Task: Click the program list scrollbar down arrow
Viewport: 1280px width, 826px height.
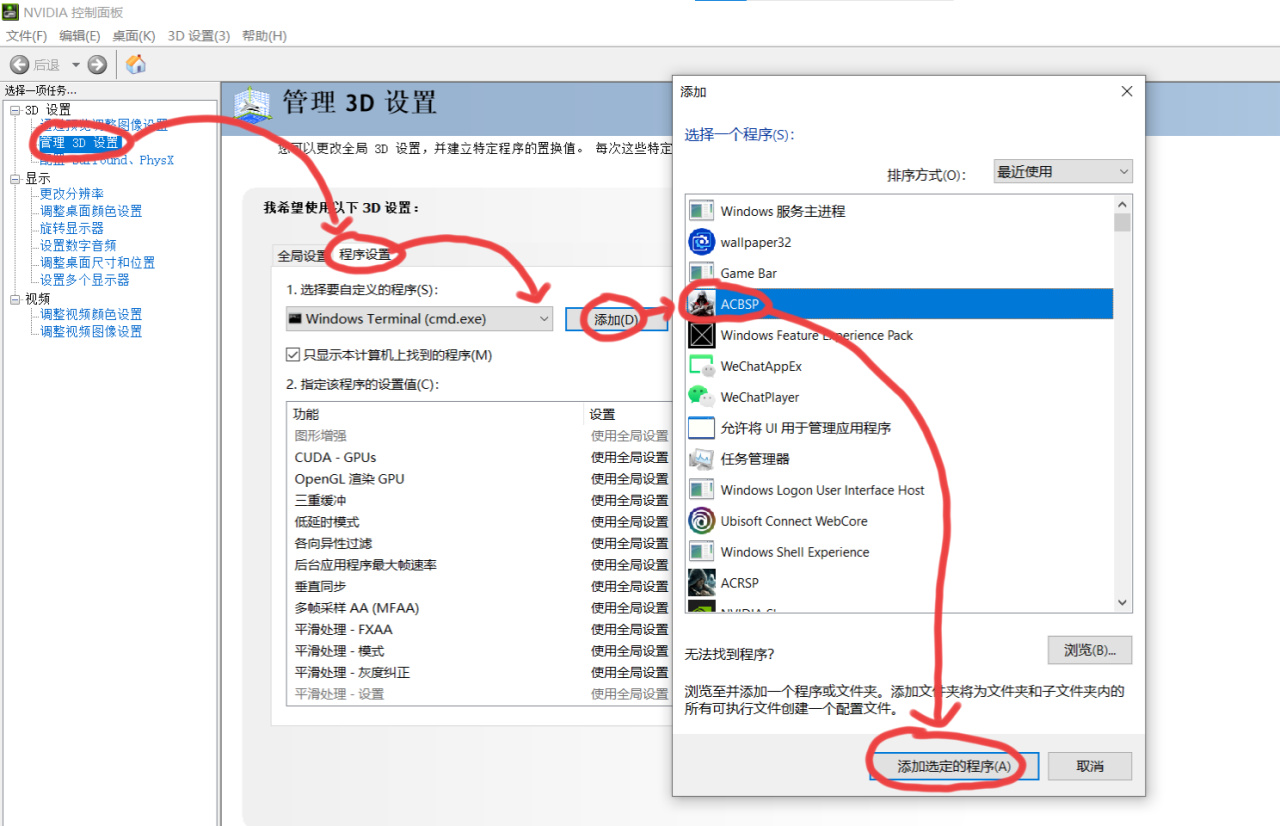Action: 1122,603
